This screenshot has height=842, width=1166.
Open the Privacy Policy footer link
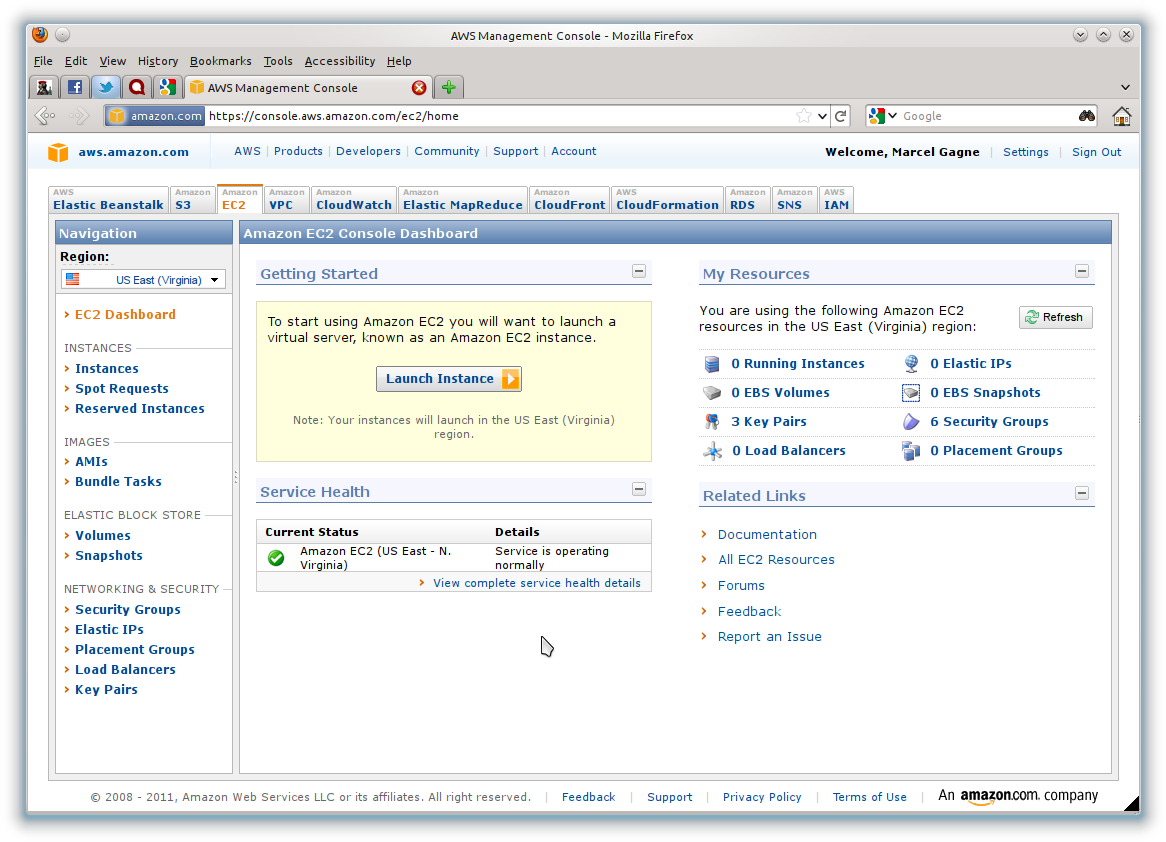pyautogui.click(x=761, y=797)
